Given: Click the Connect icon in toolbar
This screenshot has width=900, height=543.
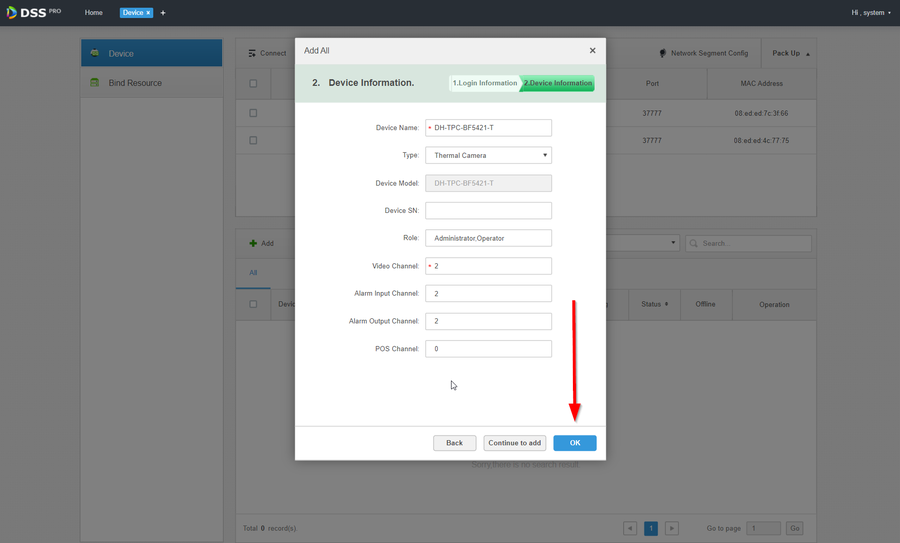Looking at the screenshot, I should coord(252,53).
